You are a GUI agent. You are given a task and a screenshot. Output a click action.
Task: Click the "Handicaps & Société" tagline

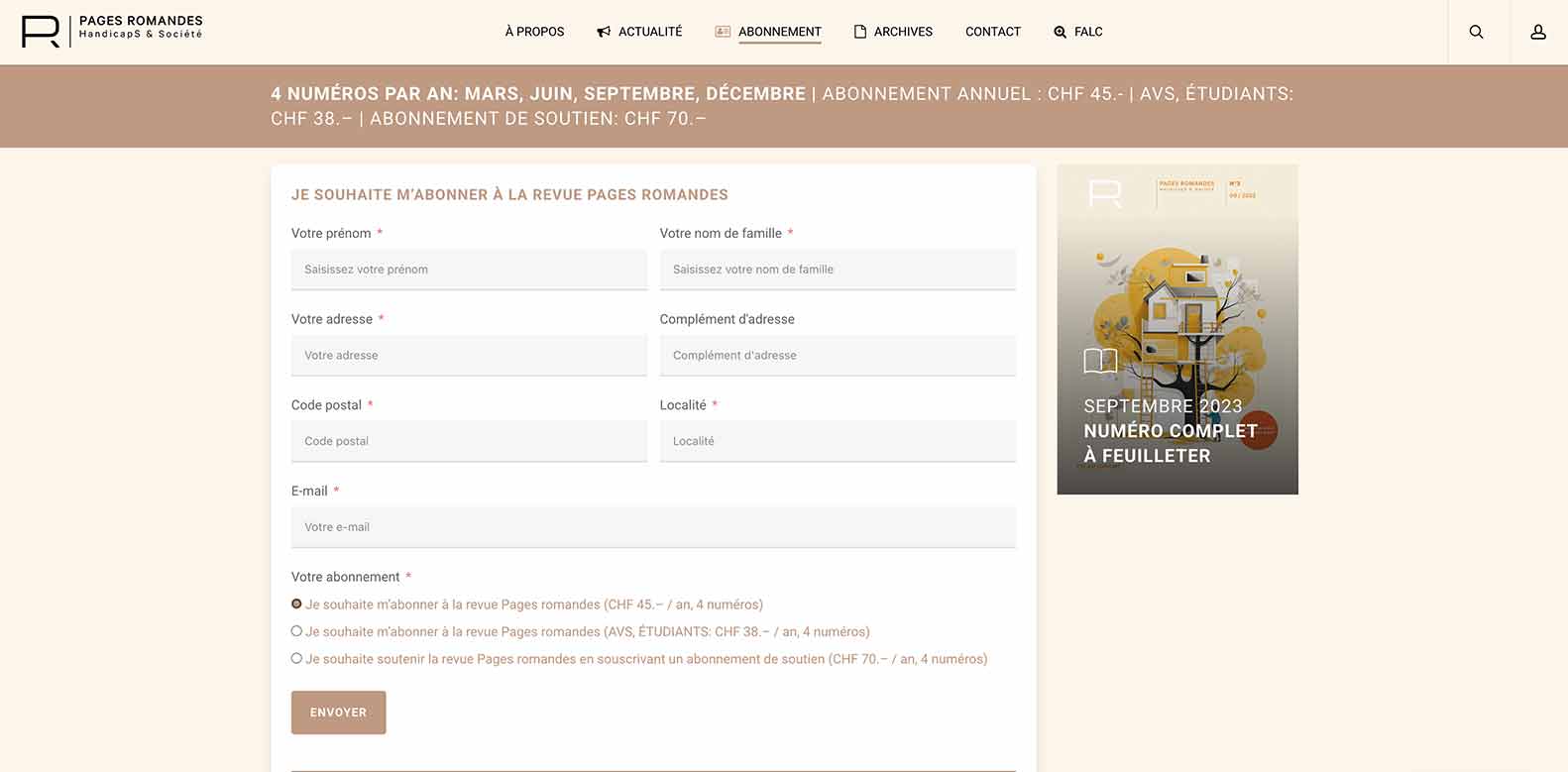141,34
